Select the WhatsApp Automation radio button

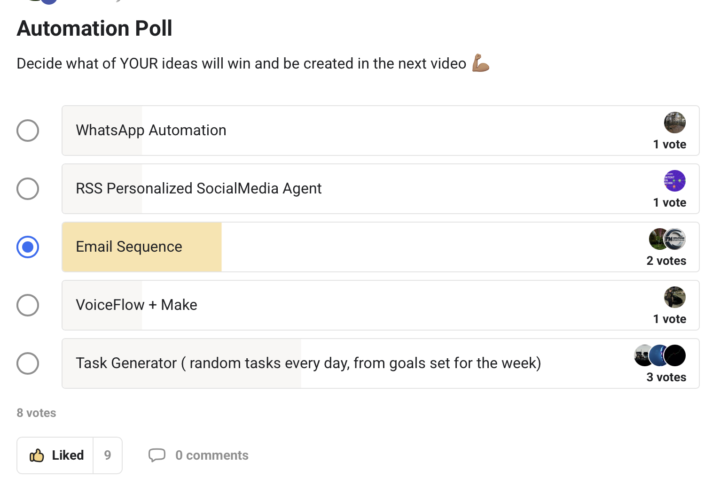point(28,131)
